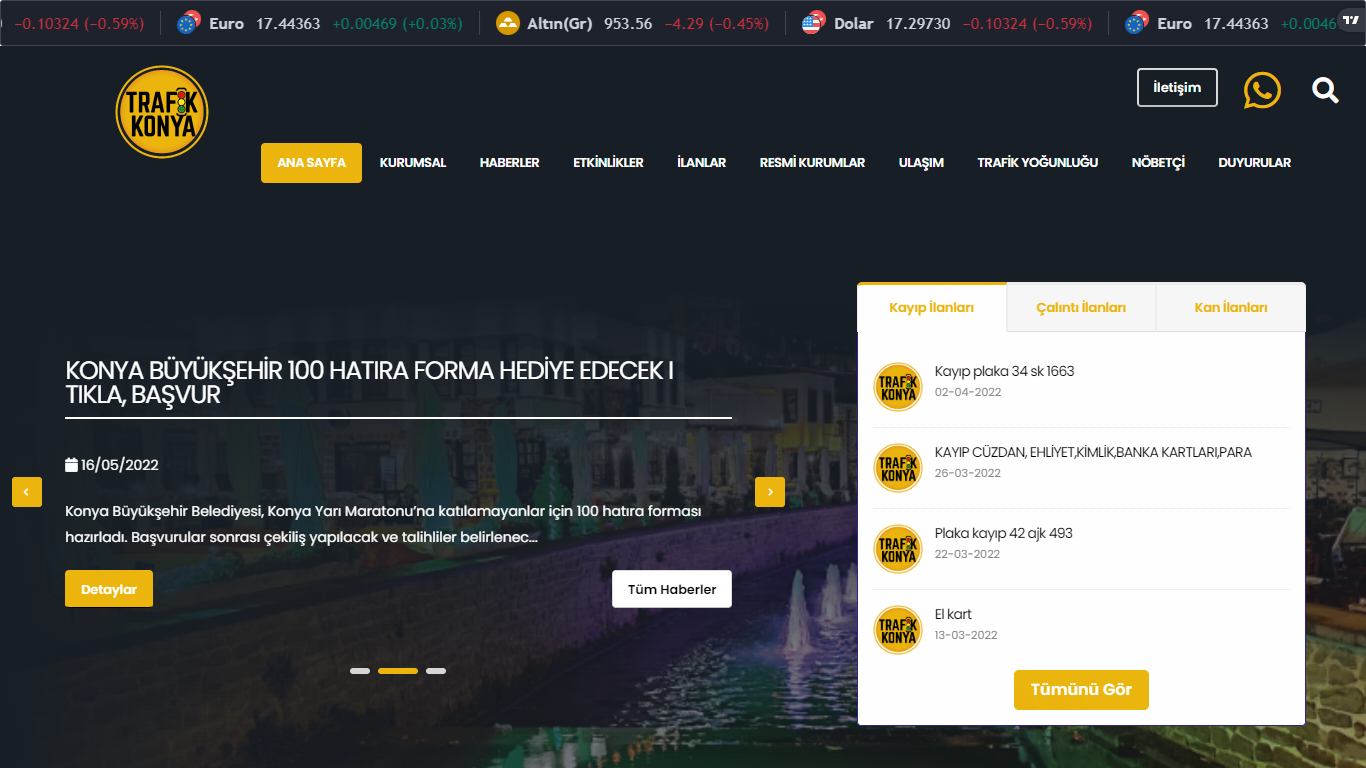1366x768 pixels.
Task: Click the Trafik Konya logo
Action: (162, 112)
